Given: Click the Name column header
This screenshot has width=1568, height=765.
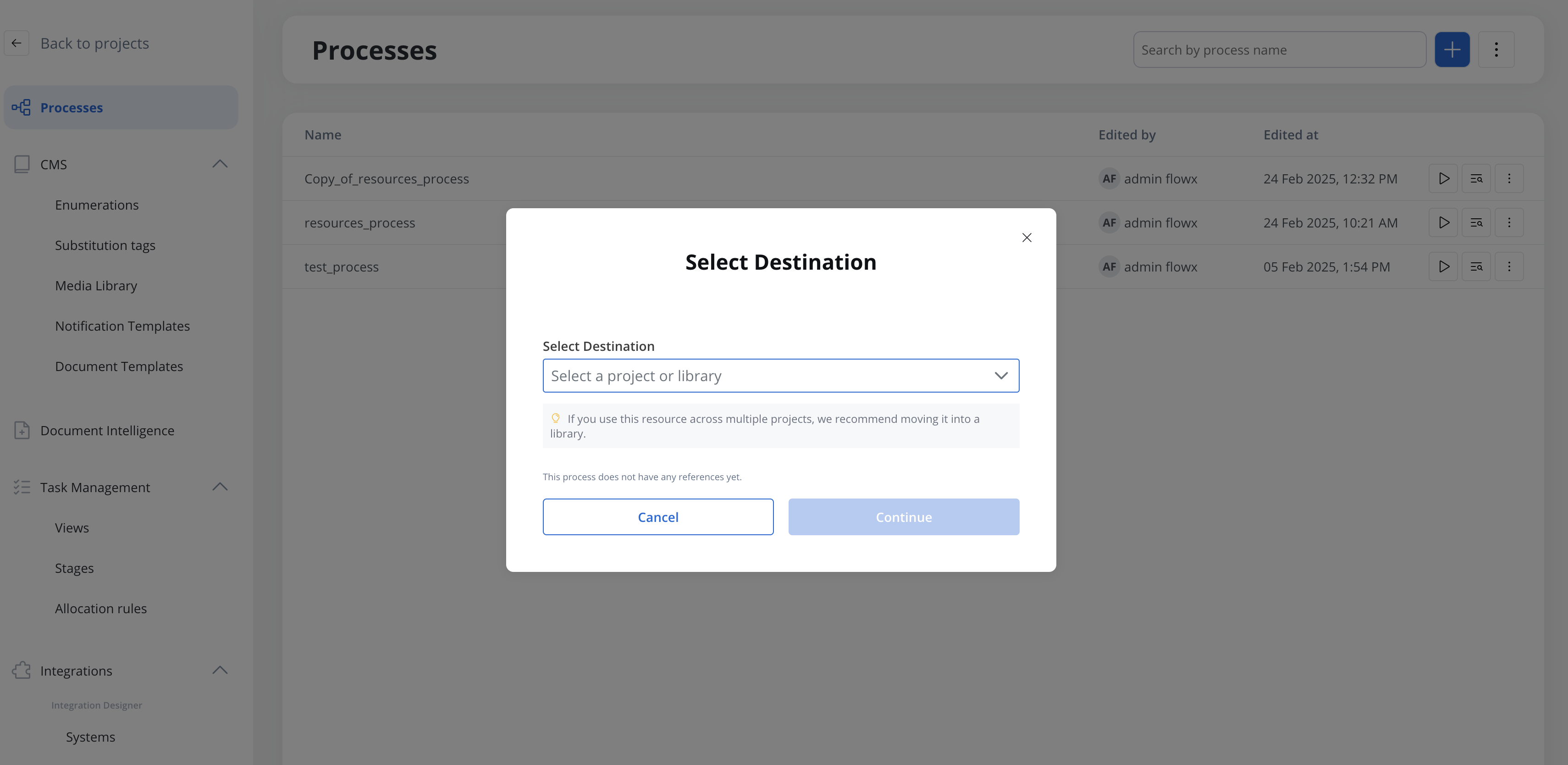Looking at the screenshot, I should click(x=323, y=134).
